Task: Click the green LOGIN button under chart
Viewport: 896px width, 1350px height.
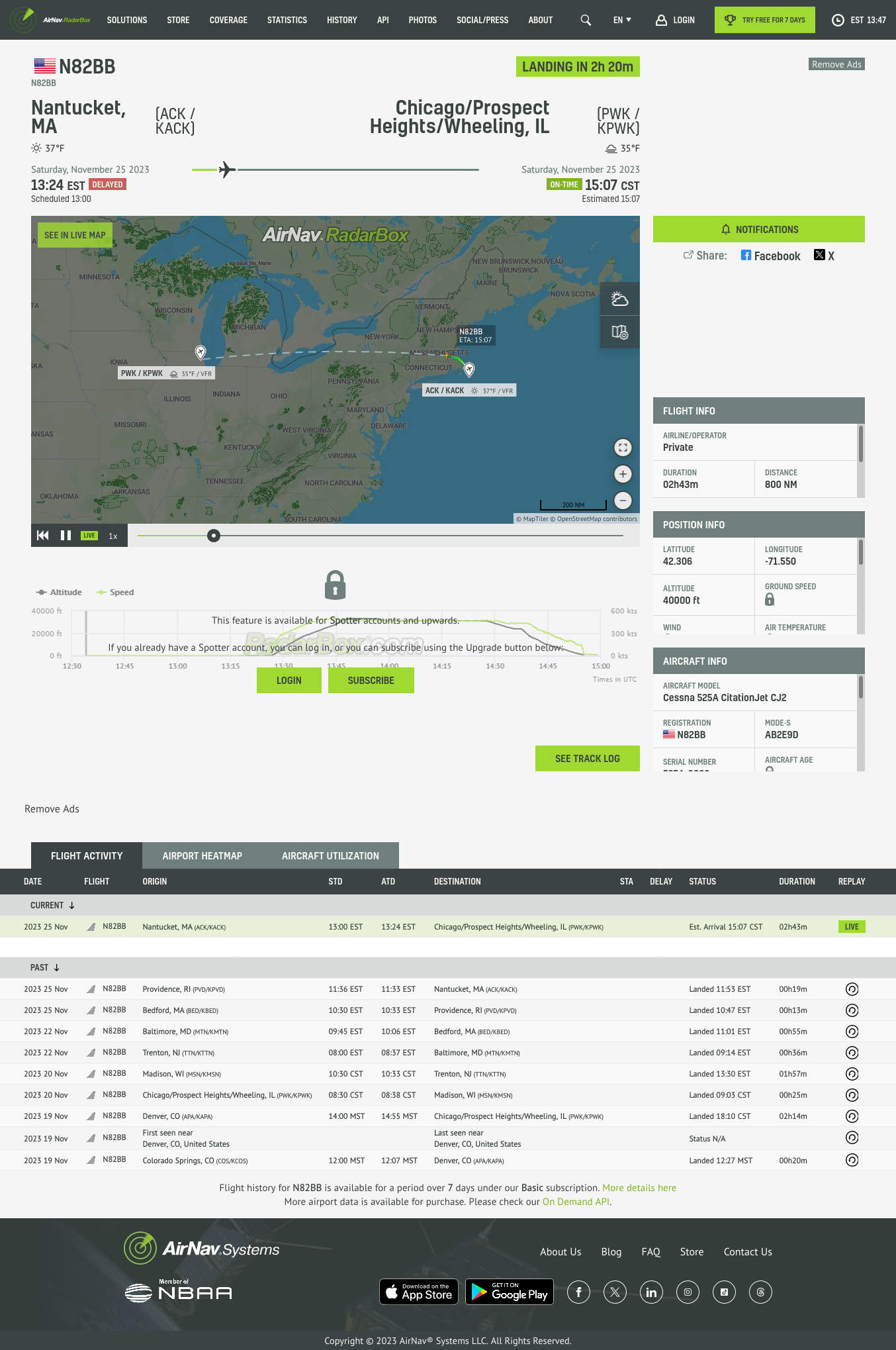Action: coord(289,680)
